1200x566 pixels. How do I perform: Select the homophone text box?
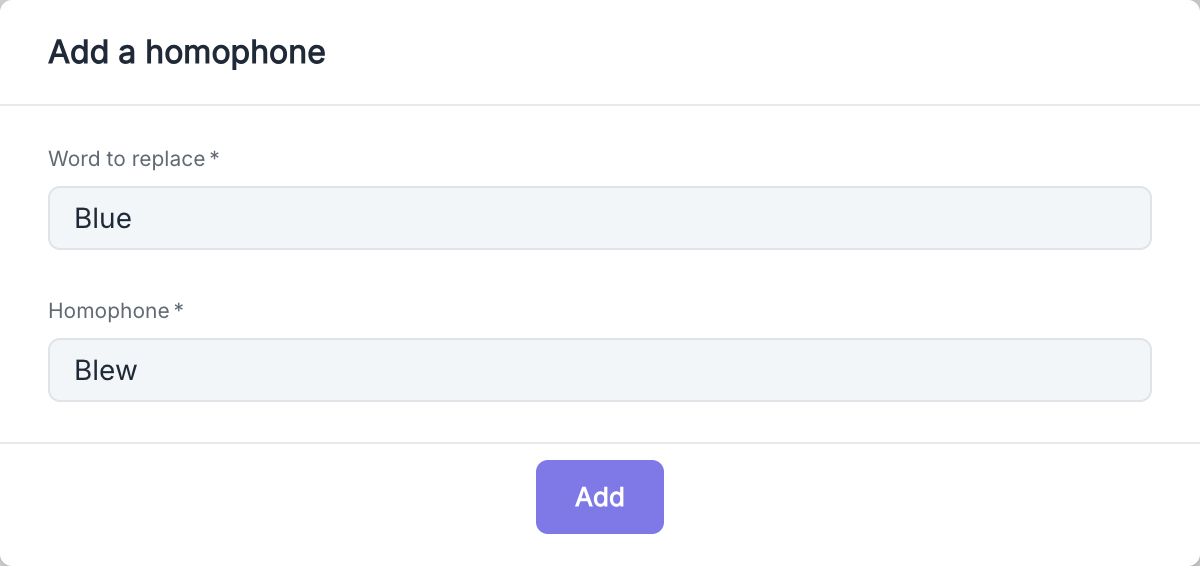(599, 370)
